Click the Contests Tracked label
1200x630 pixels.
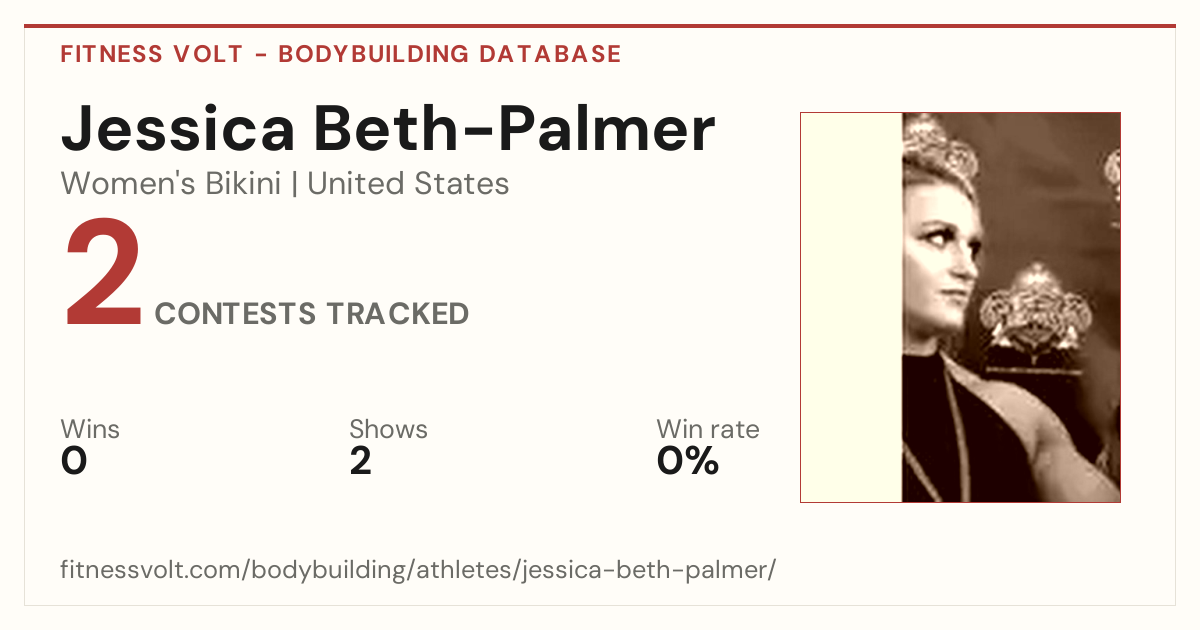312,314
